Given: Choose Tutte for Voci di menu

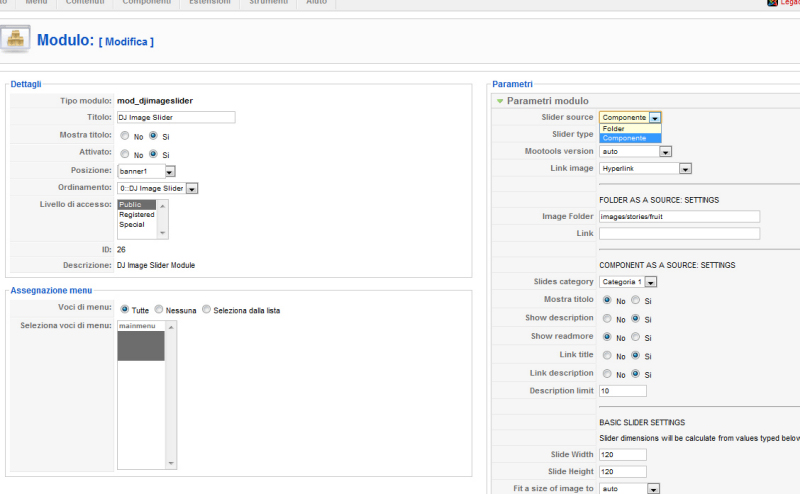Looking at the screenshot, I should pos(124,309).
